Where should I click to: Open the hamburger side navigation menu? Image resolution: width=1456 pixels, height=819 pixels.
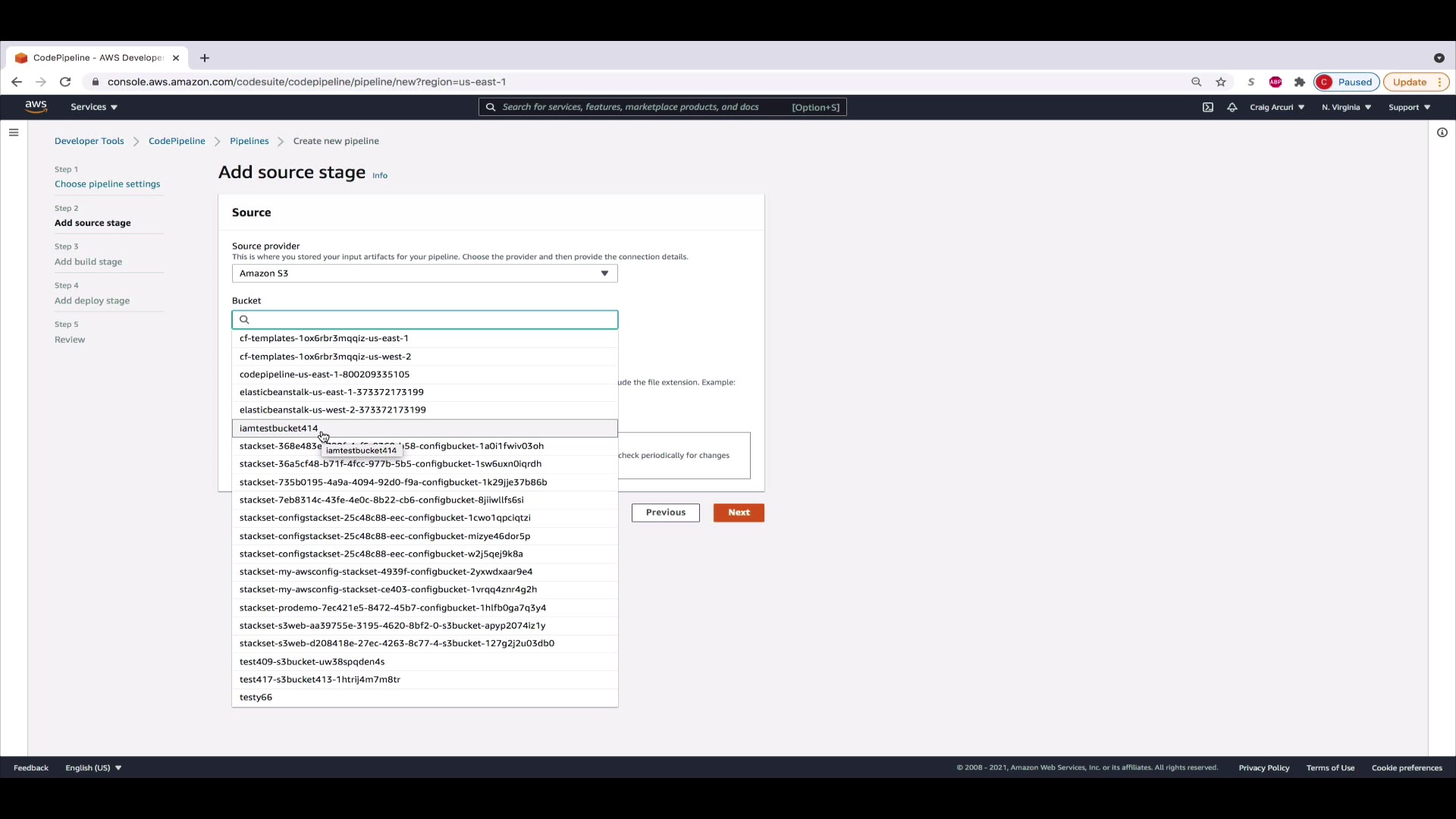click(x=14, y=133)
